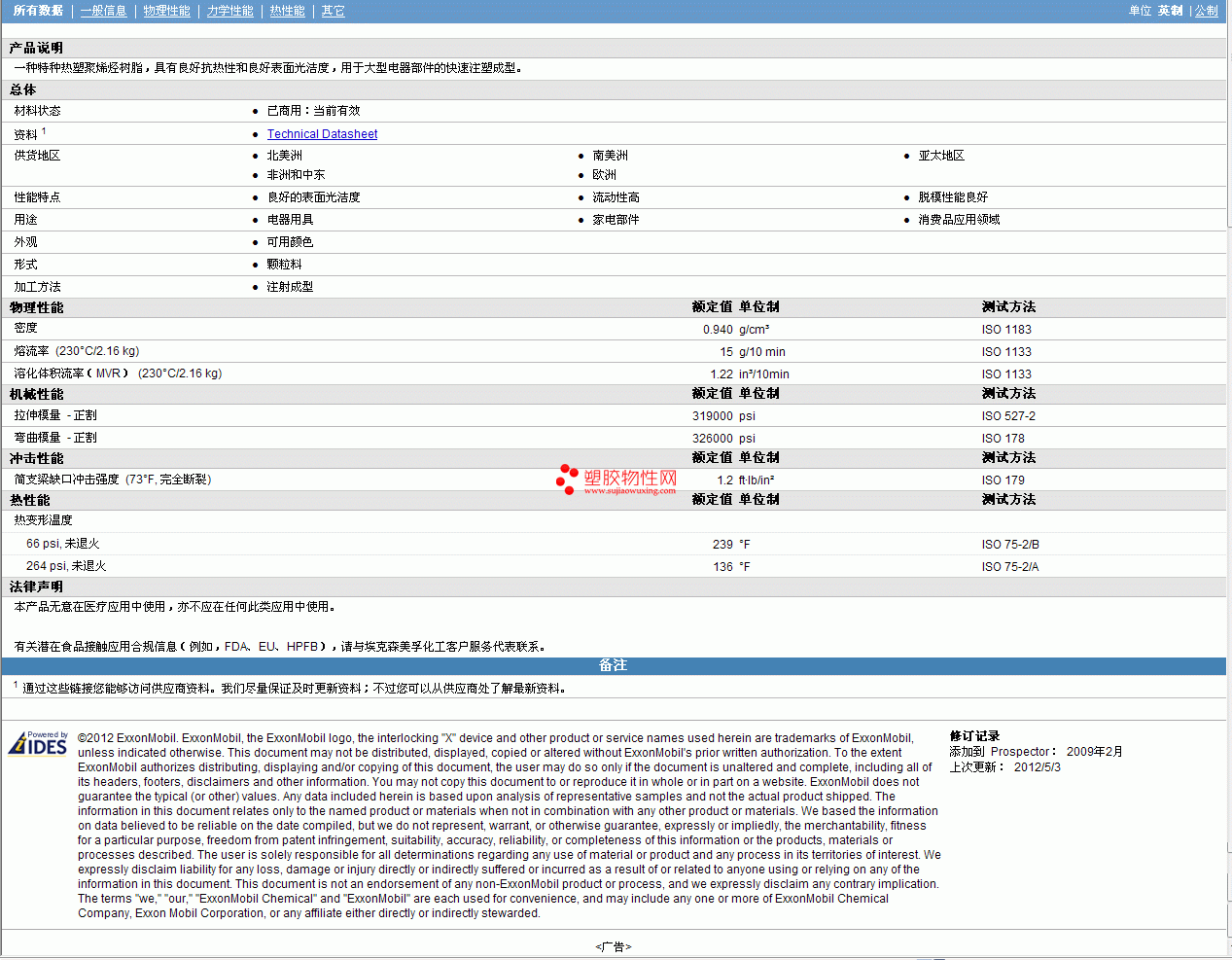Select the 264 psi, 未退火 row

tap(66, 566)
